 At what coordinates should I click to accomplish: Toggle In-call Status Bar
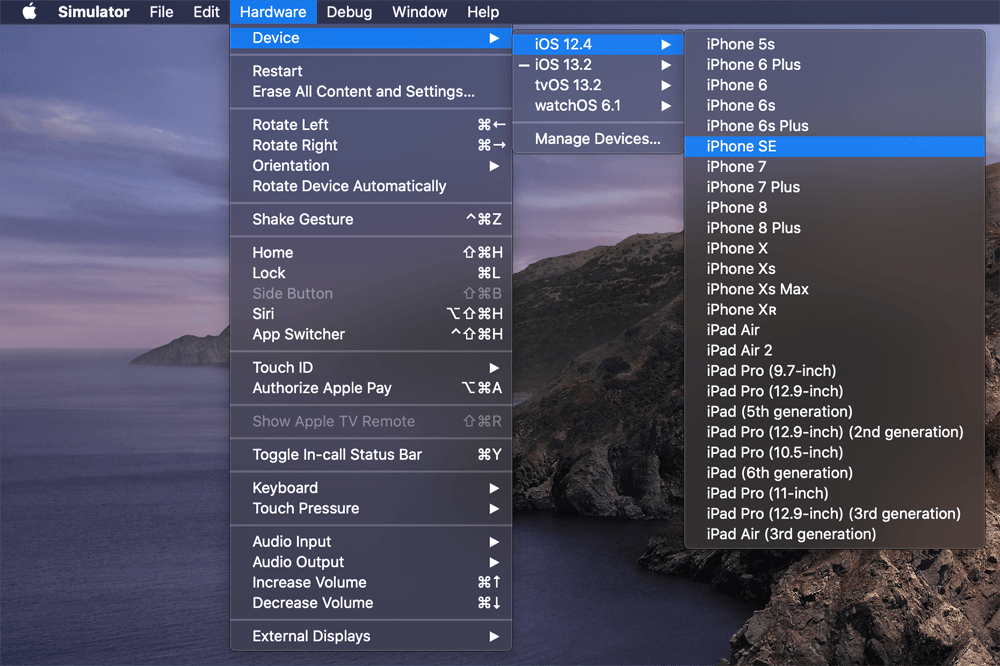coord(371,454)
